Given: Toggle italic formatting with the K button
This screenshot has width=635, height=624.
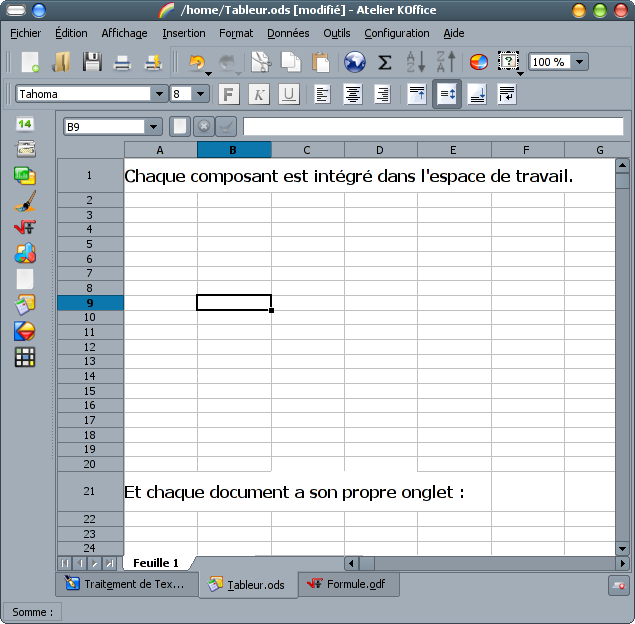Looking at the screenshot, I should [259, 95].
